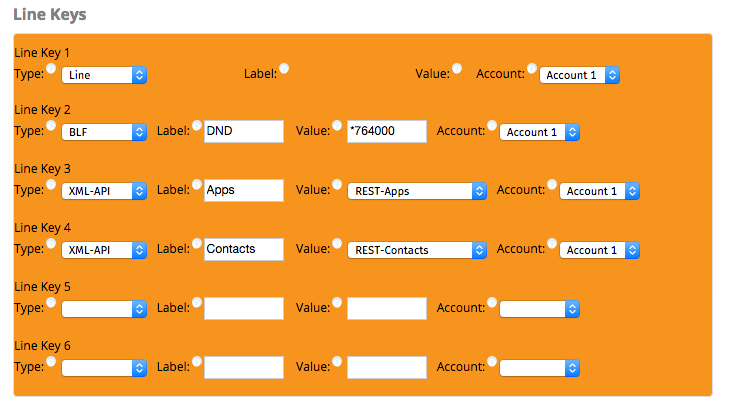Expand the REST-Apps value dropdown
The width and height of the screenshot is (729, 405).
[417, 191]
